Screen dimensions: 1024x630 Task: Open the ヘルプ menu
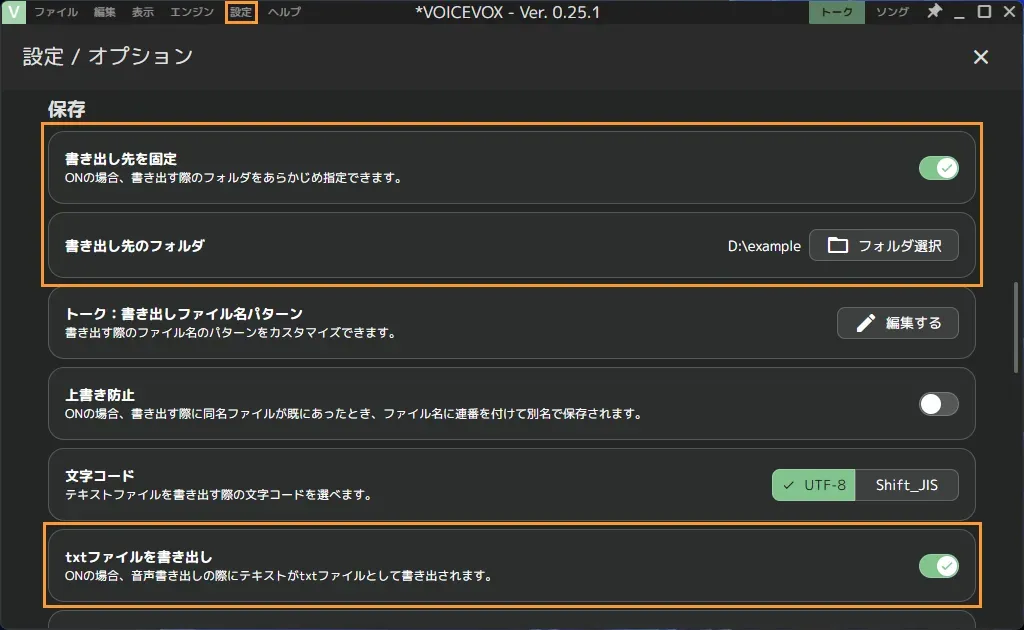click(285, 12)
